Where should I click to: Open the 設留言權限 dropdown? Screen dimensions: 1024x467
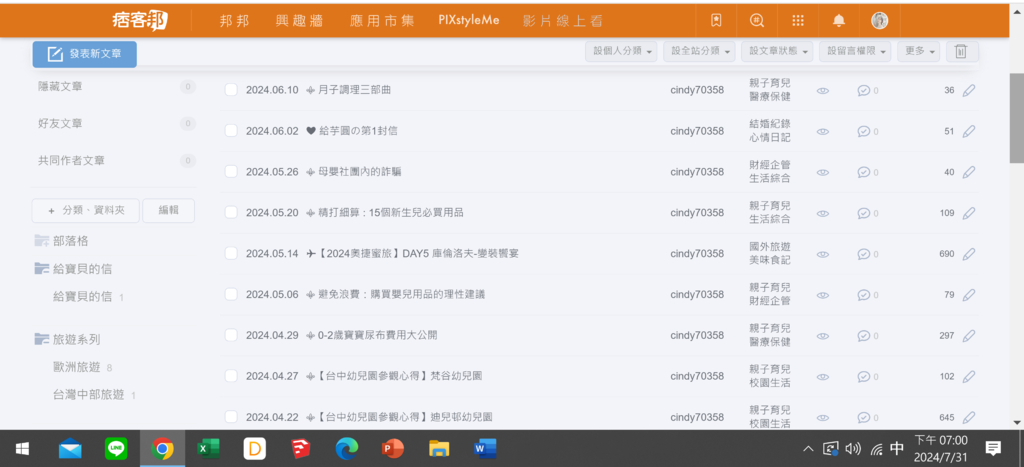(x=856, y=52)
